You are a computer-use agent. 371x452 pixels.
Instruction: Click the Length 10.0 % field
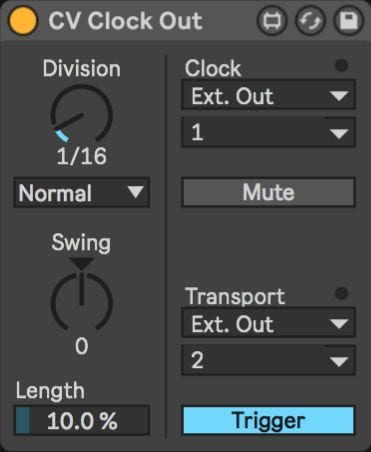click(82, 420)
